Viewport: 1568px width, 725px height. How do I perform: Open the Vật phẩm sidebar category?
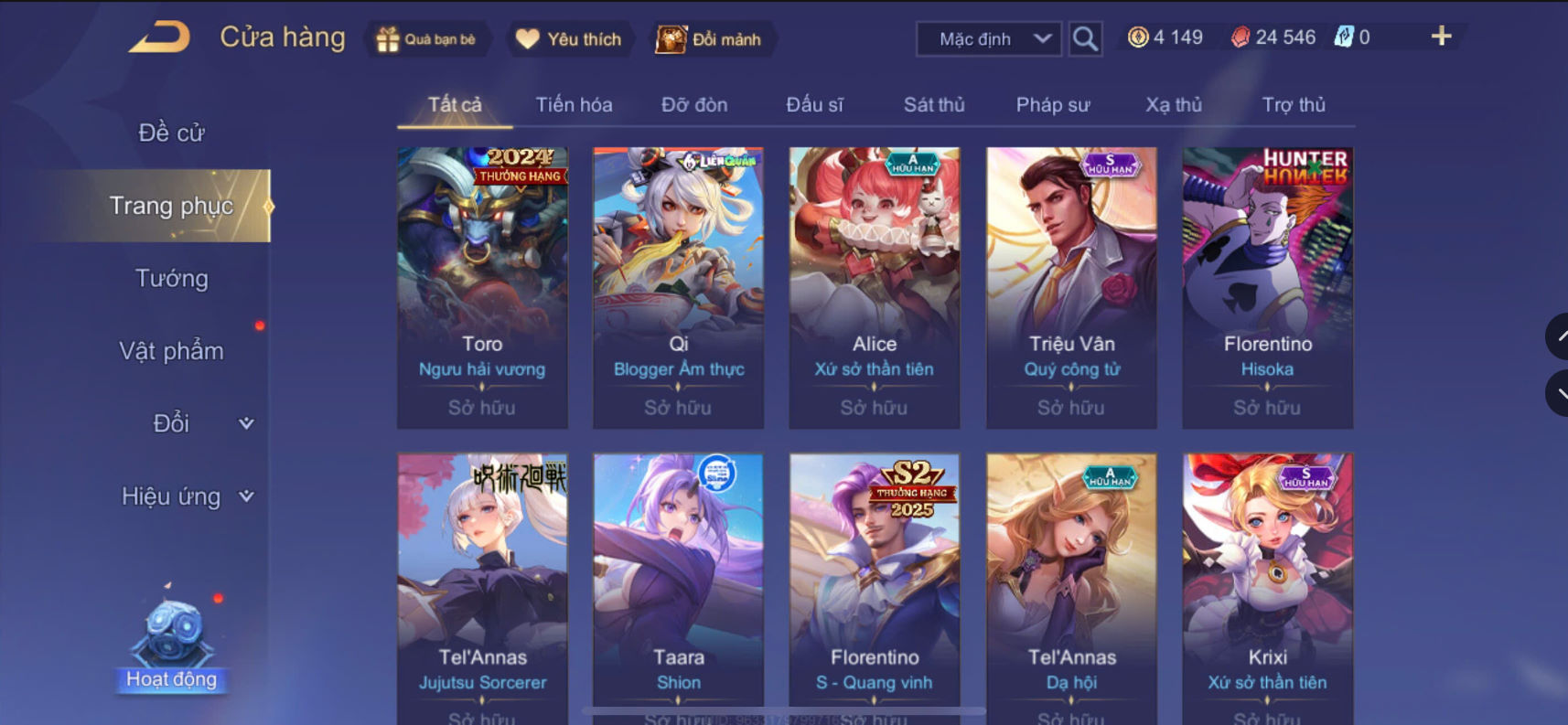pyautogui.click(x=171, y=351)
